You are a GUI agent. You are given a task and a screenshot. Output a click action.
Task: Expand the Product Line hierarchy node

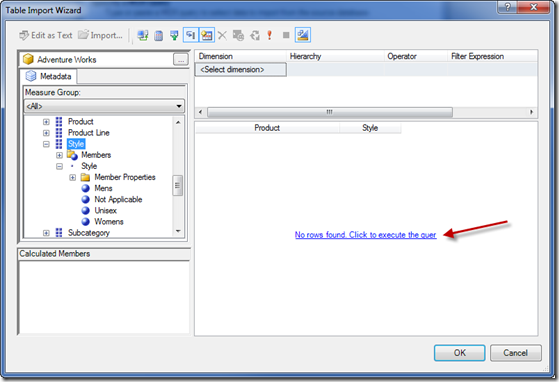[46, 133]
